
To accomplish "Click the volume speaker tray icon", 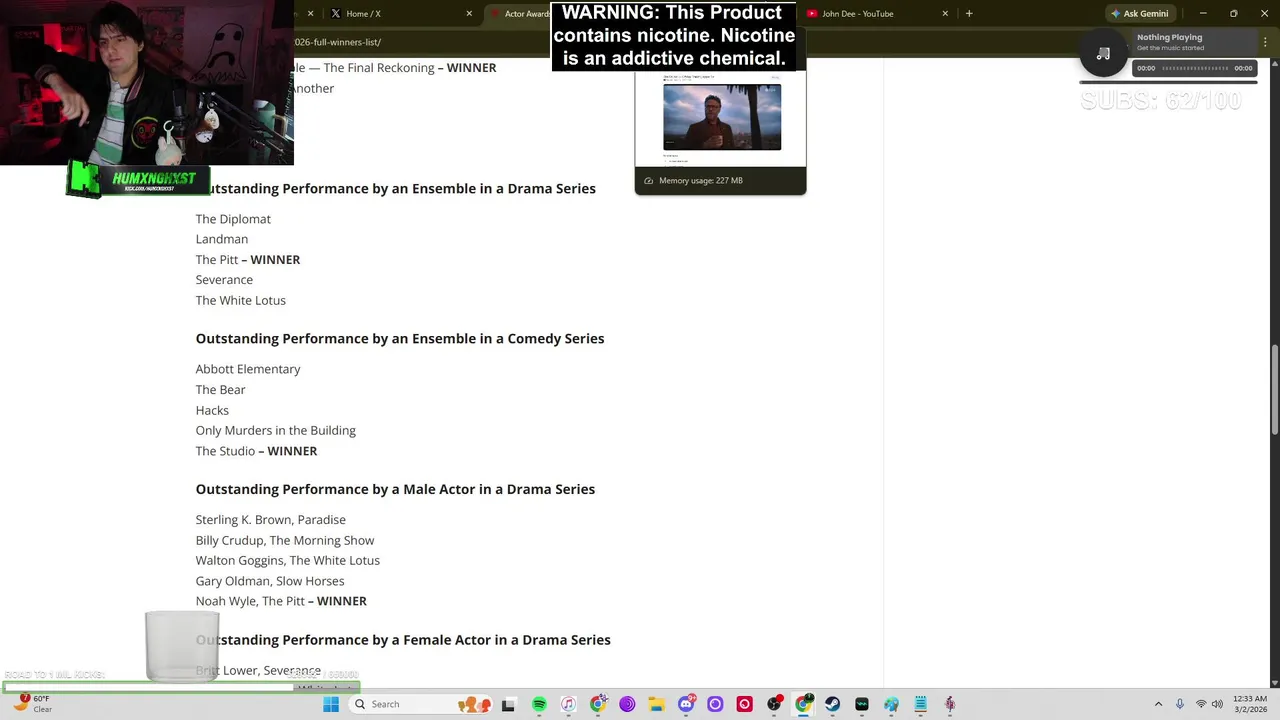I will pos(1217,704).
